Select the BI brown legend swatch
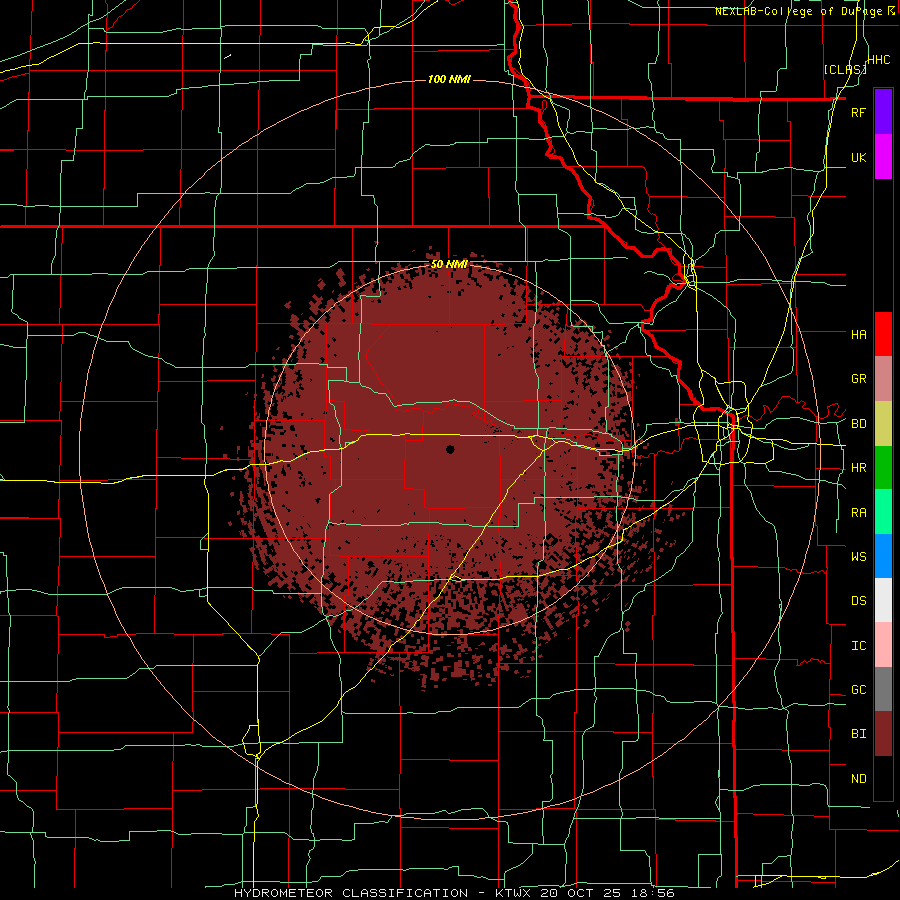The width and height of the screenshot is (900, 900). pyautogui.click(x=883, y=734)
